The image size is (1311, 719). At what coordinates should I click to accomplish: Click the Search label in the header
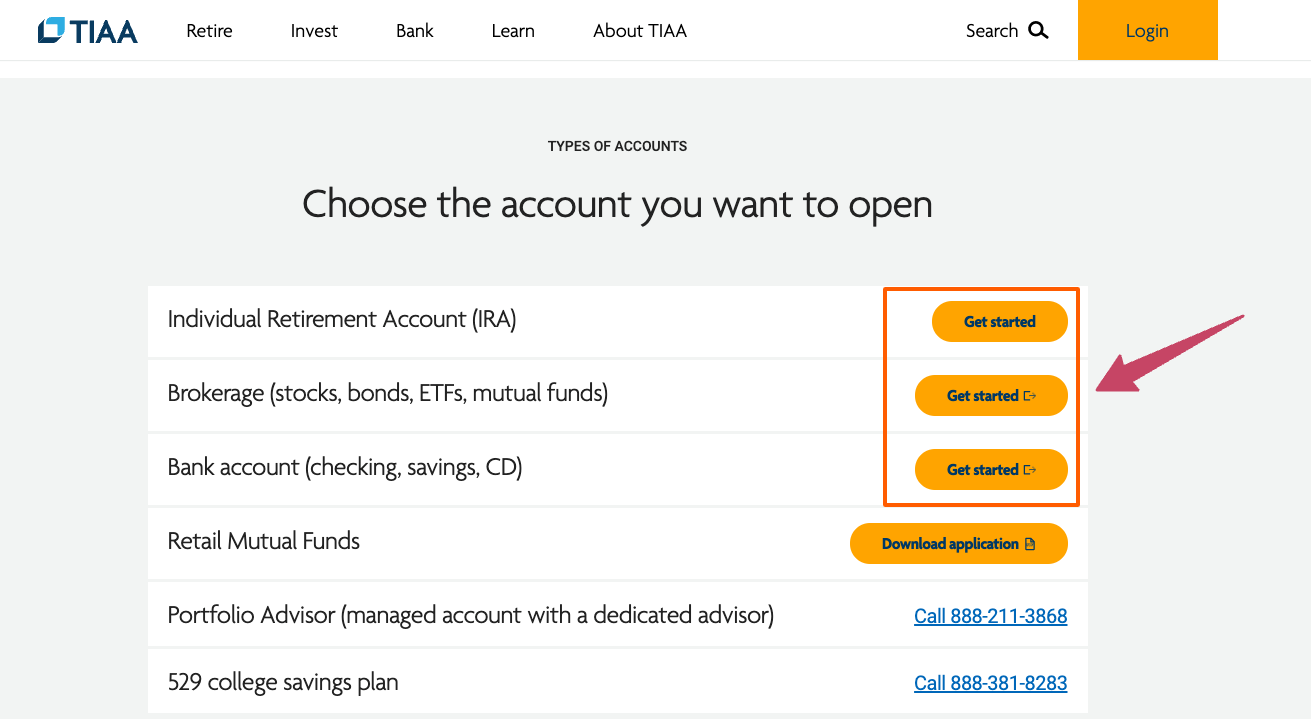tap(991, 31)
